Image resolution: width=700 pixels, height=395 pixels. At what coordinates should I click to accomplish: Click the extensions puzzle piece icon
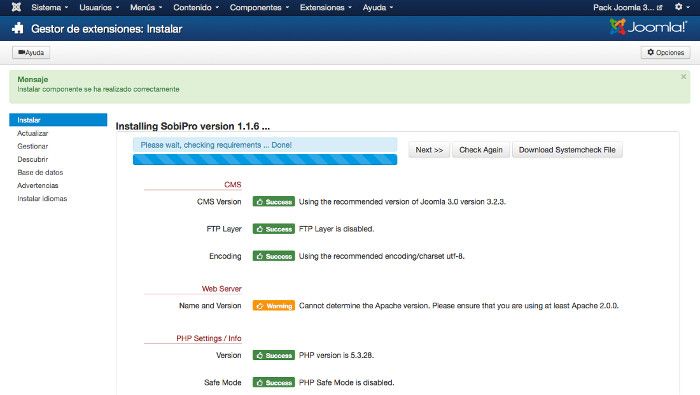[18, 29]
